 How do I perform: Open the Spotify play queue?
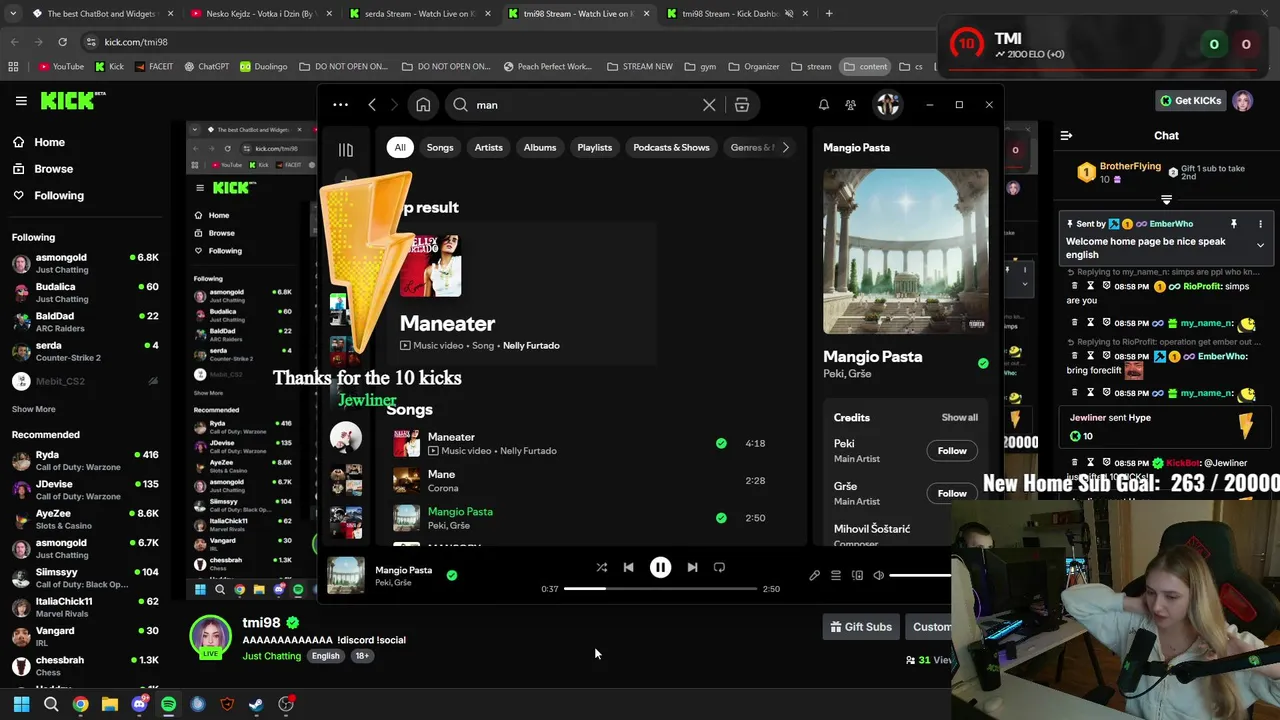point(836,575)
